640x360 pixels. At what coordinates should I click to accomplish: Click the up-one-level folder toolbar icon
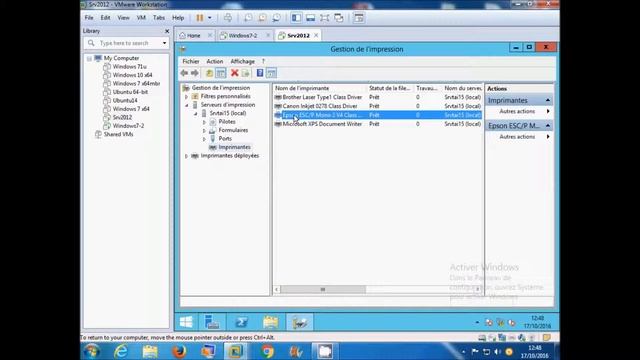tap(209, 73)
